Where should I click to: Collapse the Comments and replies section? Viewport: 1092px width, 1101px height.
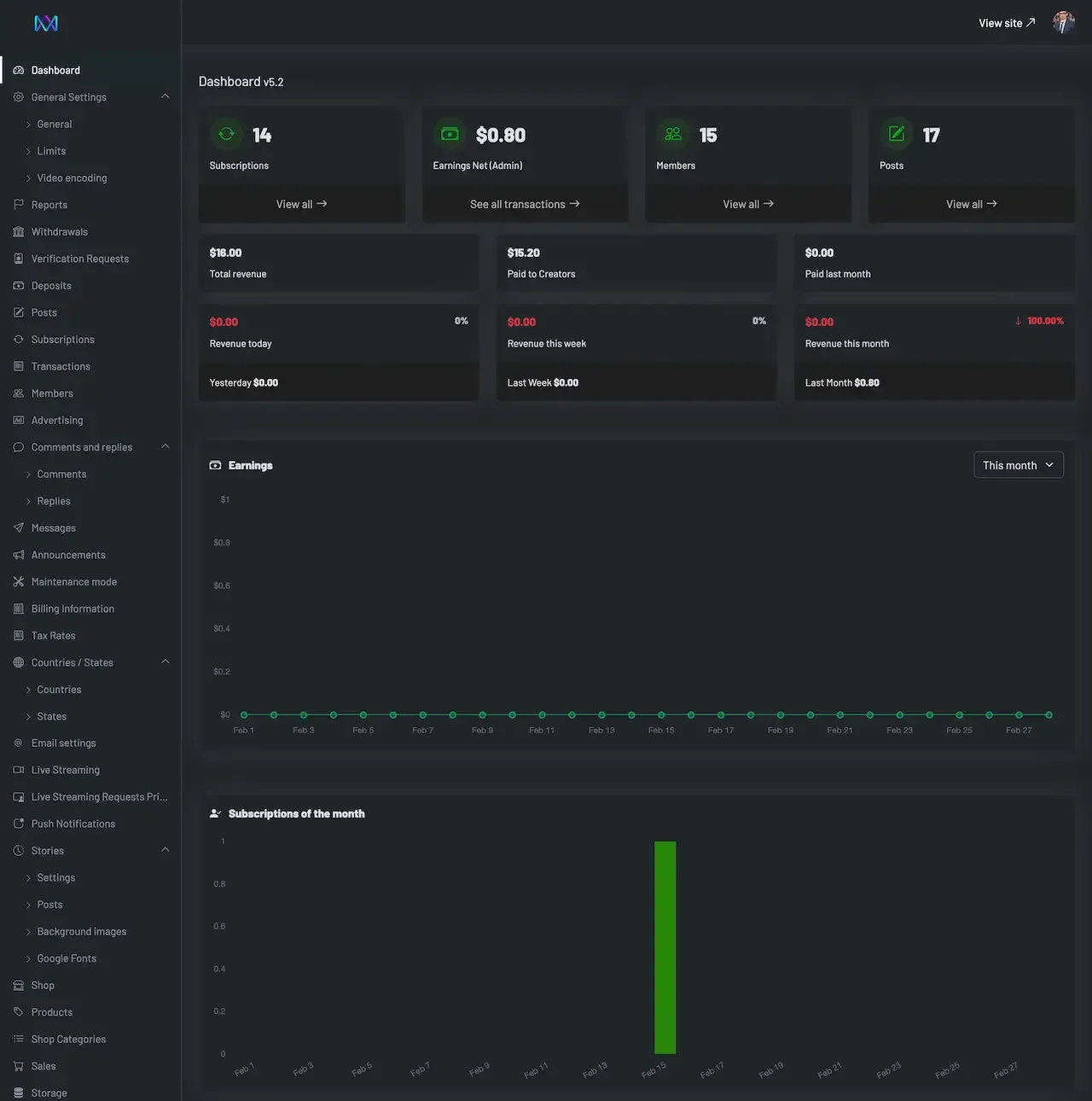pos(166,446)
